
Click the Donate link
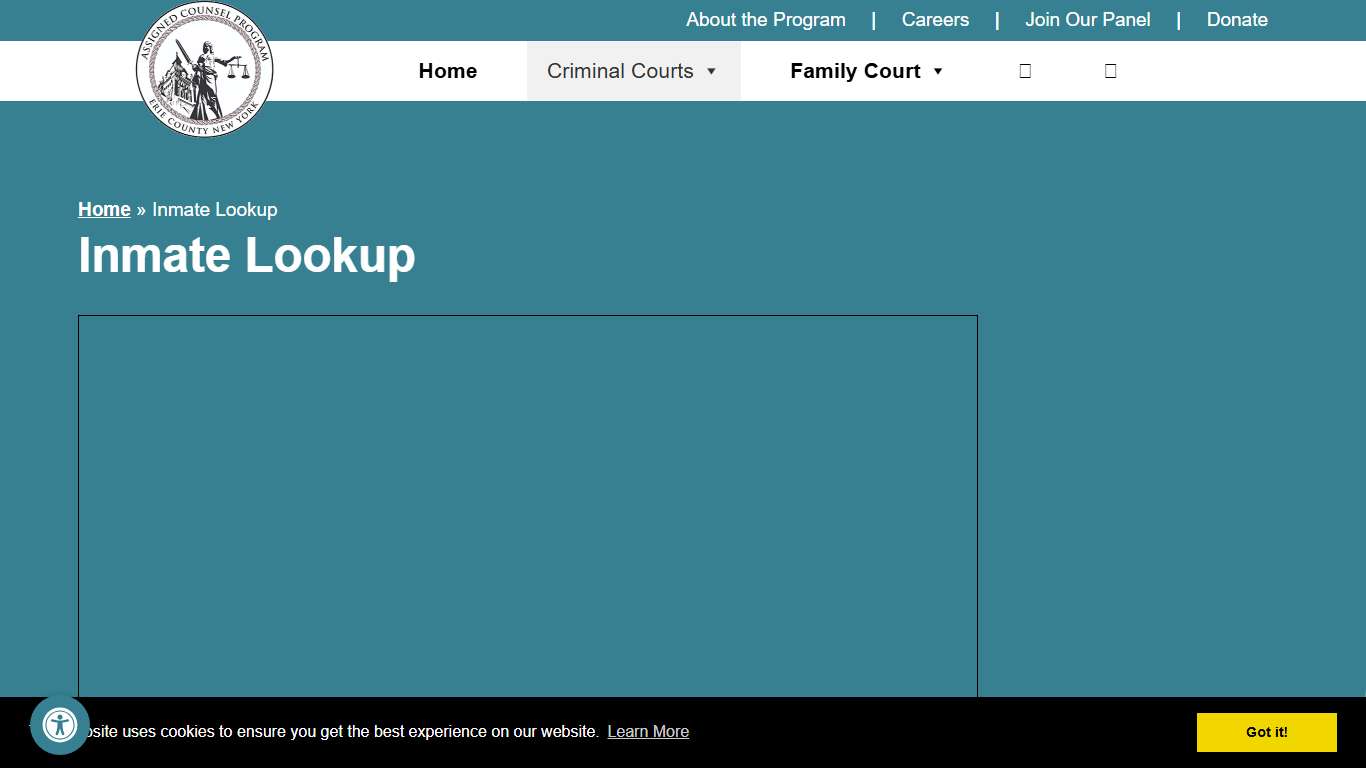[1237, 20]
